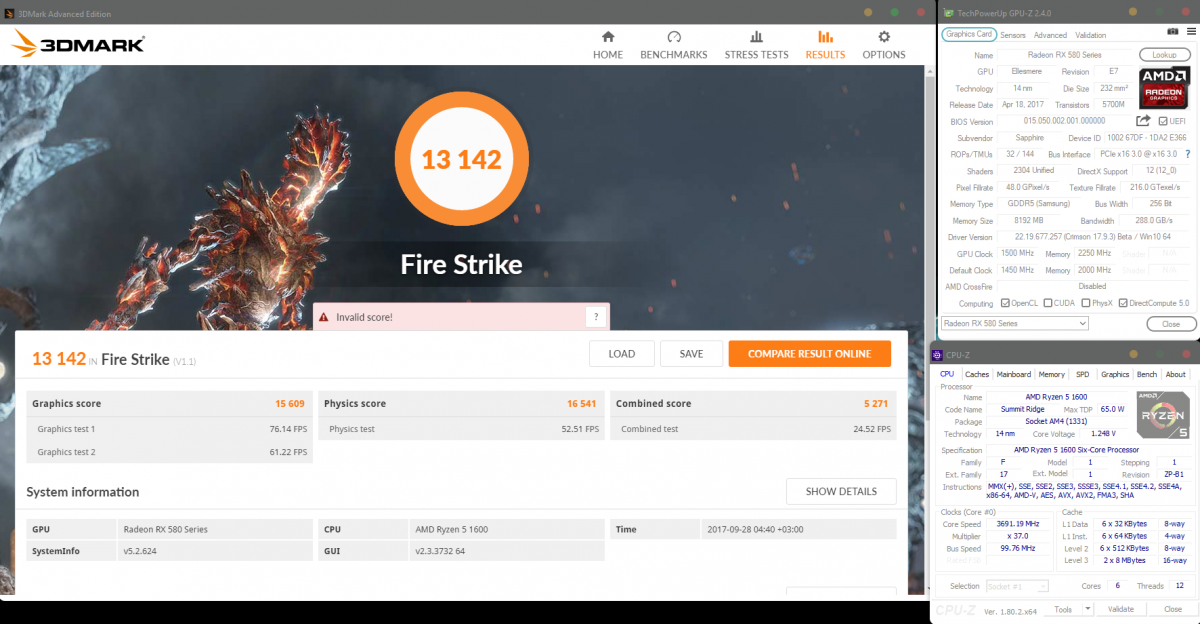This screenshot has width=1200, height=624.
Task: Select the CPU tab in CPU-Z
Action: coord(947,374)
